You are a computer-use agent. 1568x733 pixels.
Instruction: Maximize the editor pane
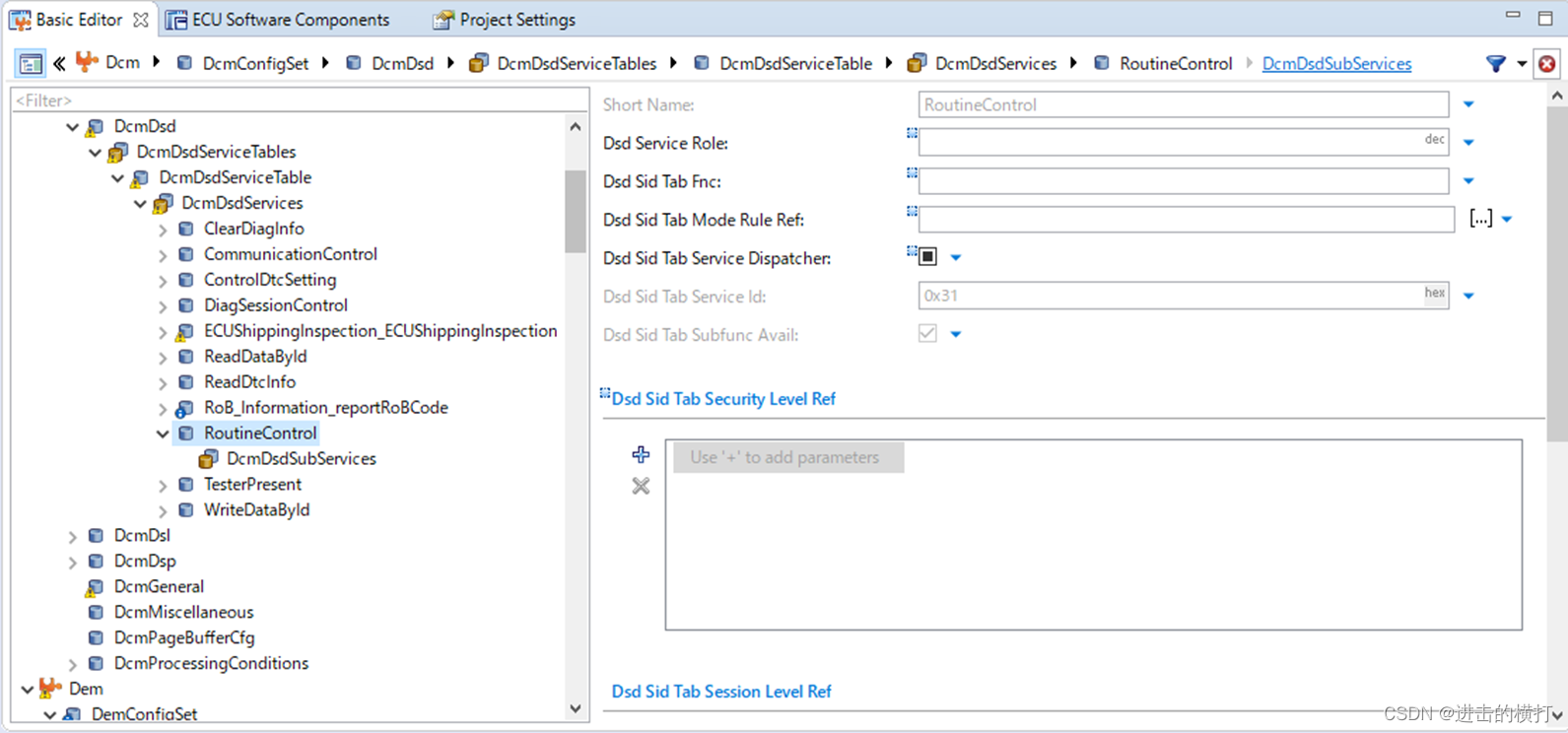(x=1545, y=19)
